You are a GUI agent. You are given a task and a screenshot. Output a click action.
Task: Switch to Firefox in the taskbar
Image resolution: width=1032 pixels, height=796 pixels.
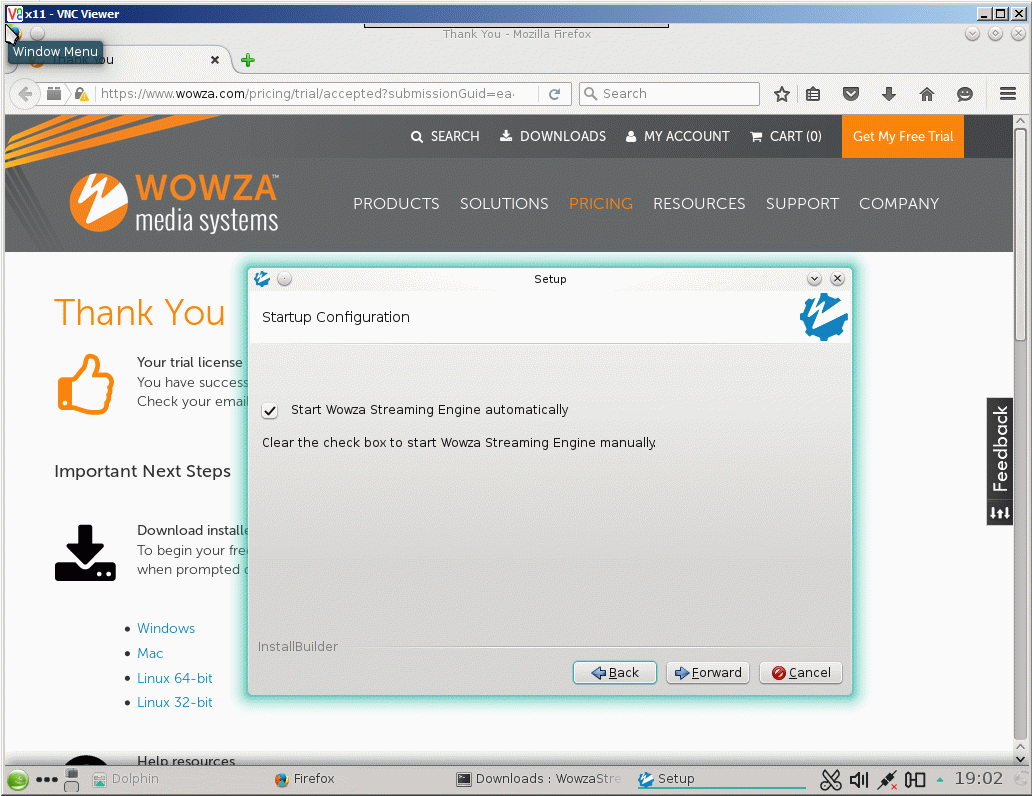(305, 779)
